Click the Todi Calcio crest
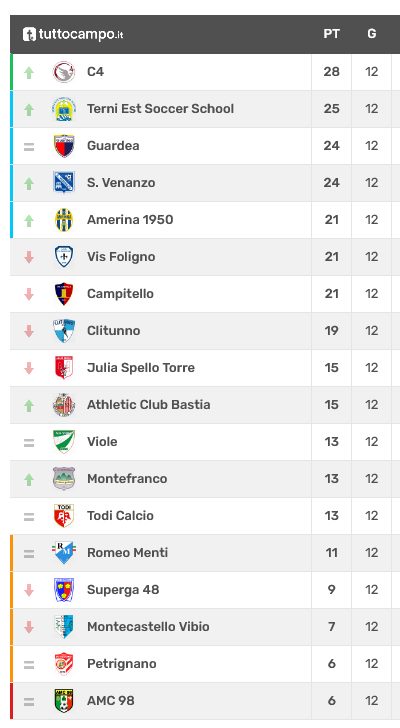Viewport: 400px width, 728px height. pos(64,516)
